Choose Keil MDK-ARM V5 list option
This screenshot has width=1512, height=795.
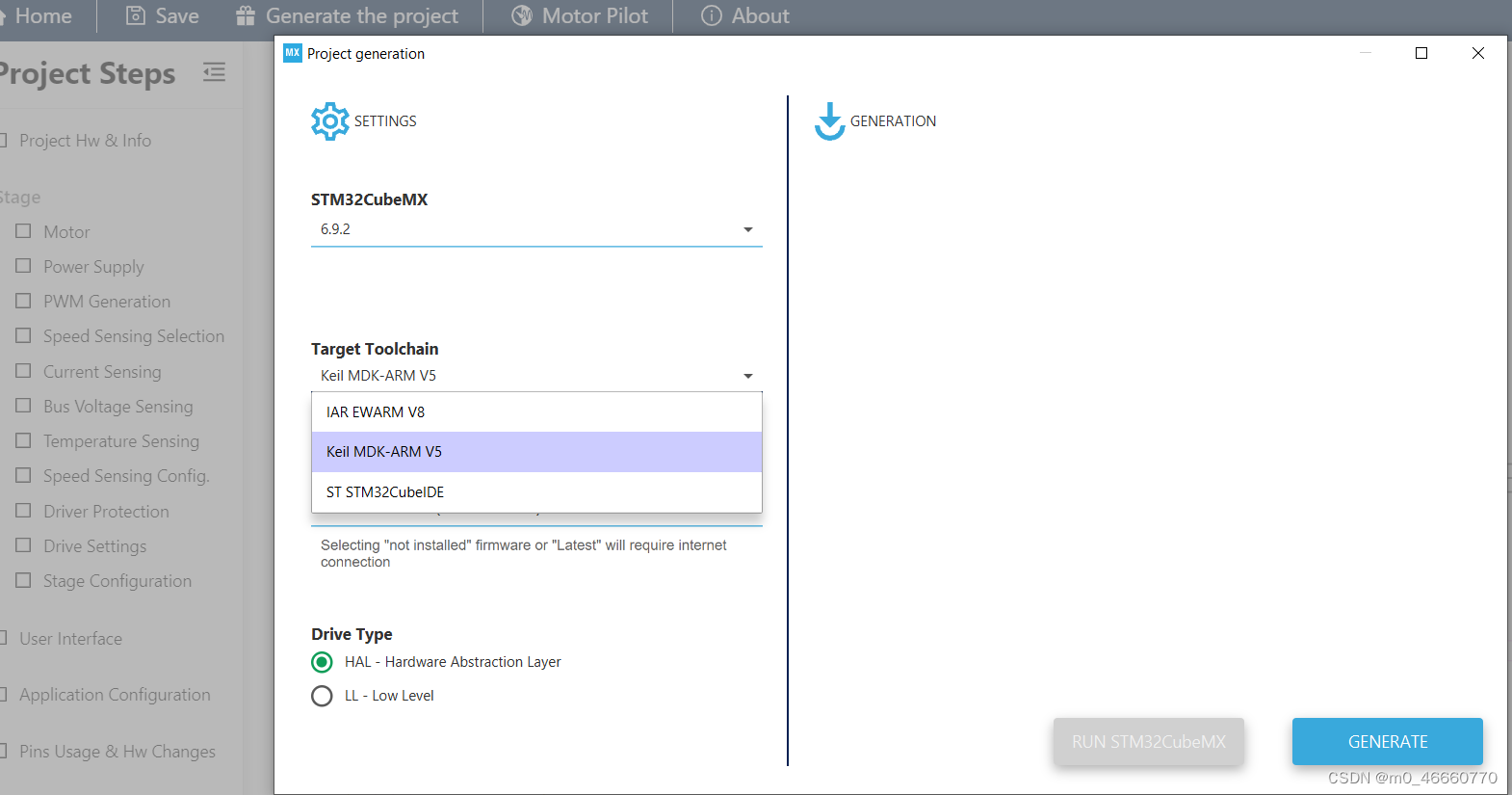point(536,452)
